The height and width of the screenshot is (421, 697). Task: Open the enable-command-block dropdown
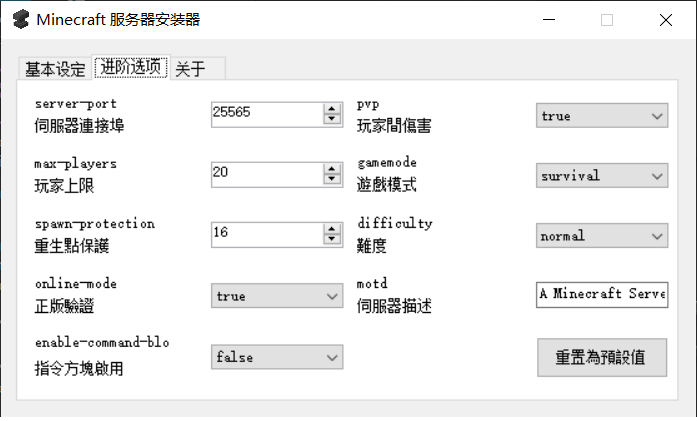[277, 357]
